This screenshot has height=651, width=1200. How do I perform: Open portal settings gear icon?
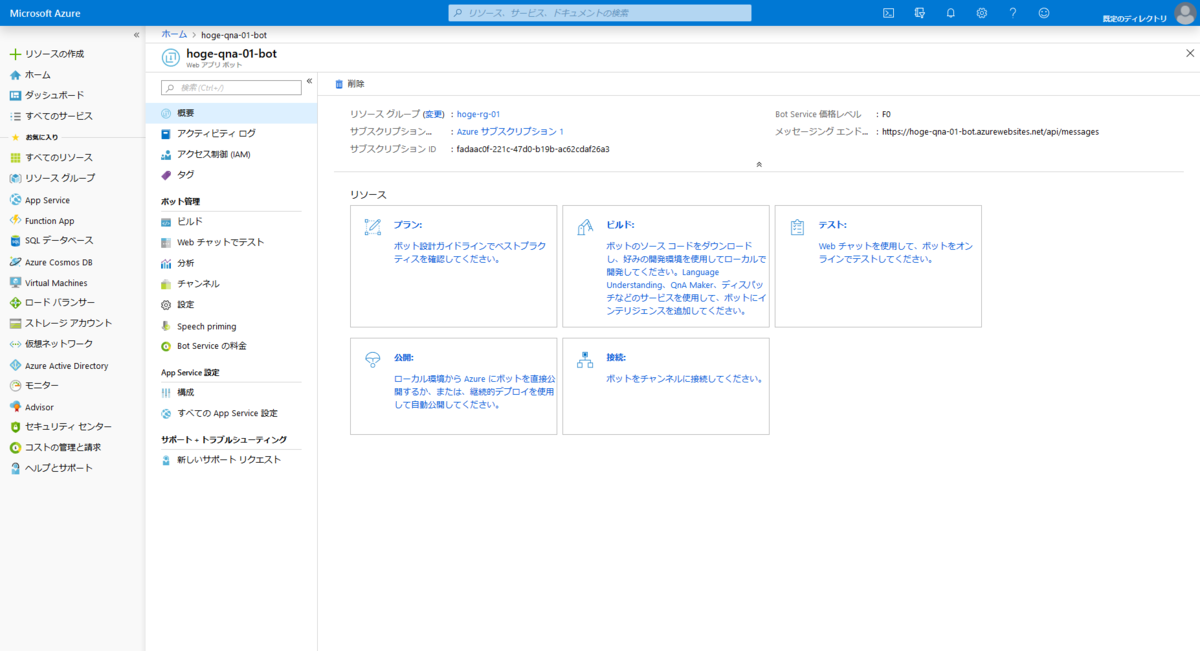[982, 13]
